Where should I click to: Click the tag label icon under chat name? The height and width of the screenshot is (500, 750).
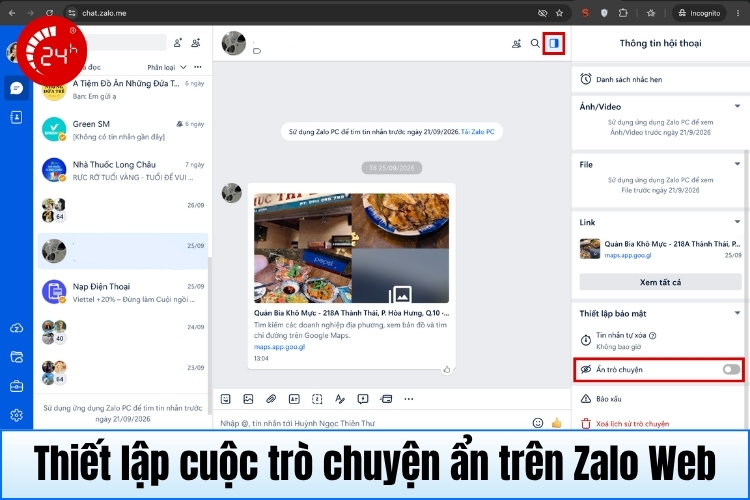[x=257, y=51]
